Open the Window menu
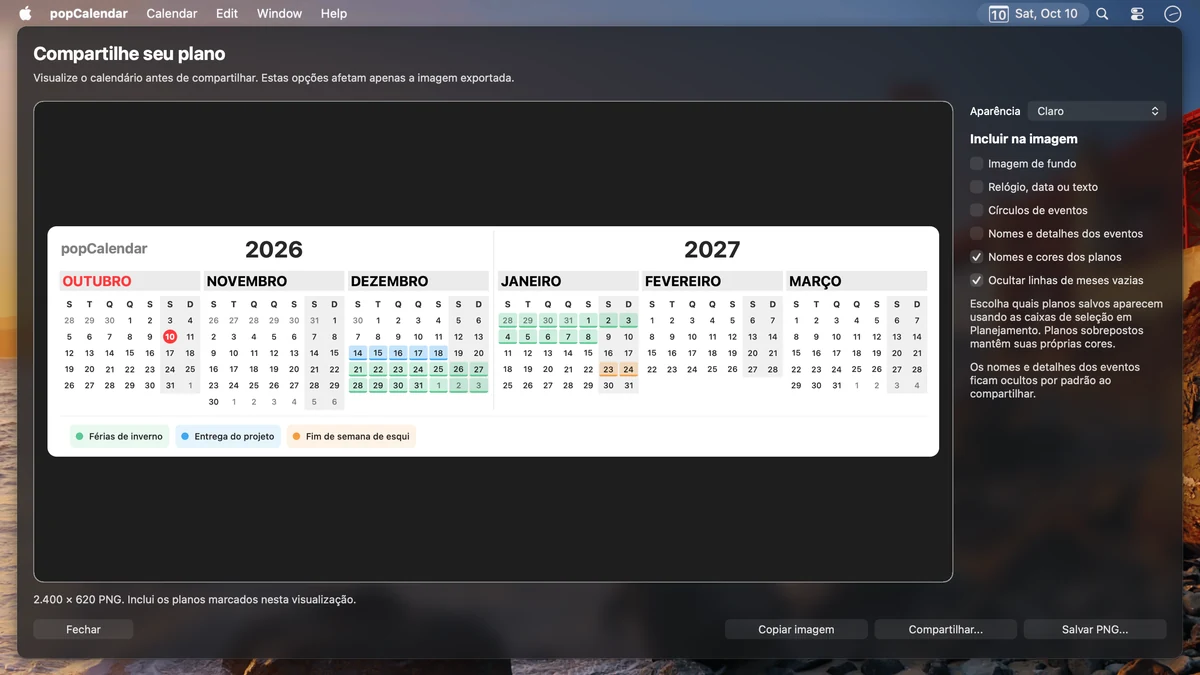 280,13
